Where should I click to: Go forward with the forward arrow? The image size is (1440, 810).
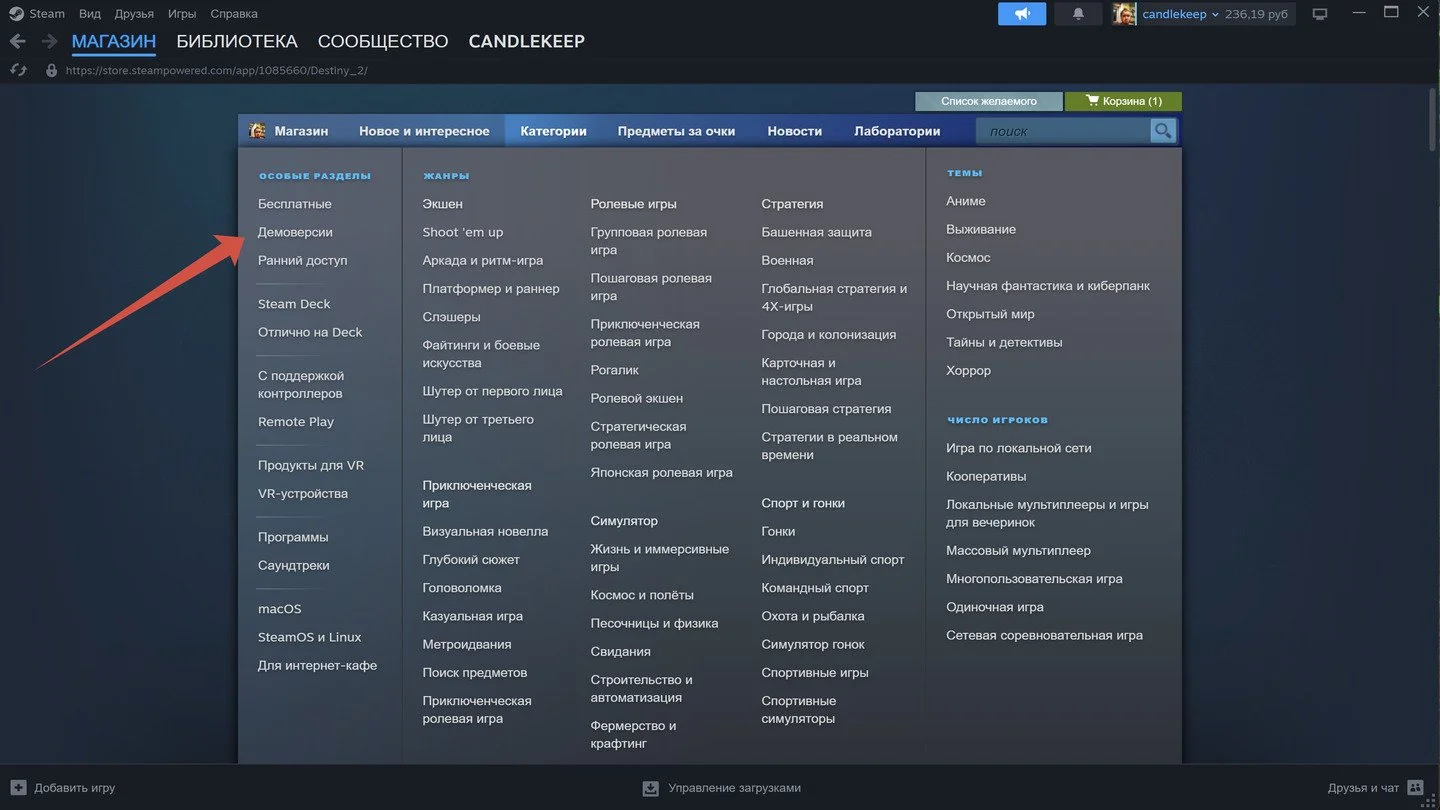[49, 42]
